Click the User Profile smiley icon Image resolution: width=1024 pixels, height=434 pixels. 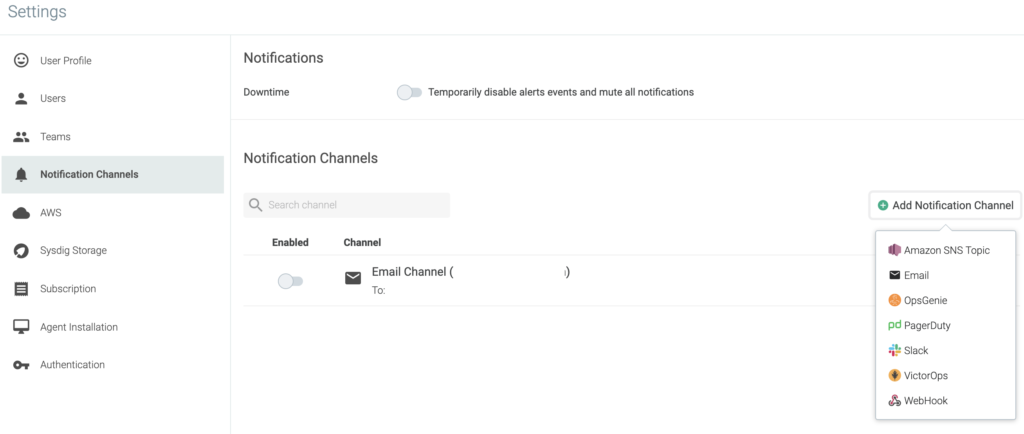tap(21, 61)
